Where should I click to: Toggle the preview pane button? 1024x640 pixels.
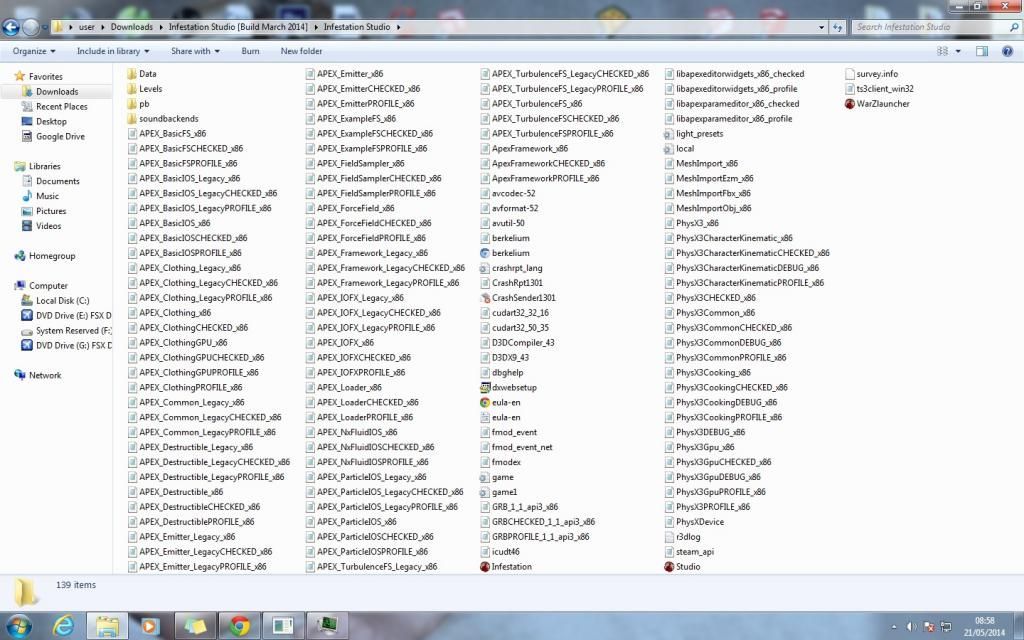point(981,51)
